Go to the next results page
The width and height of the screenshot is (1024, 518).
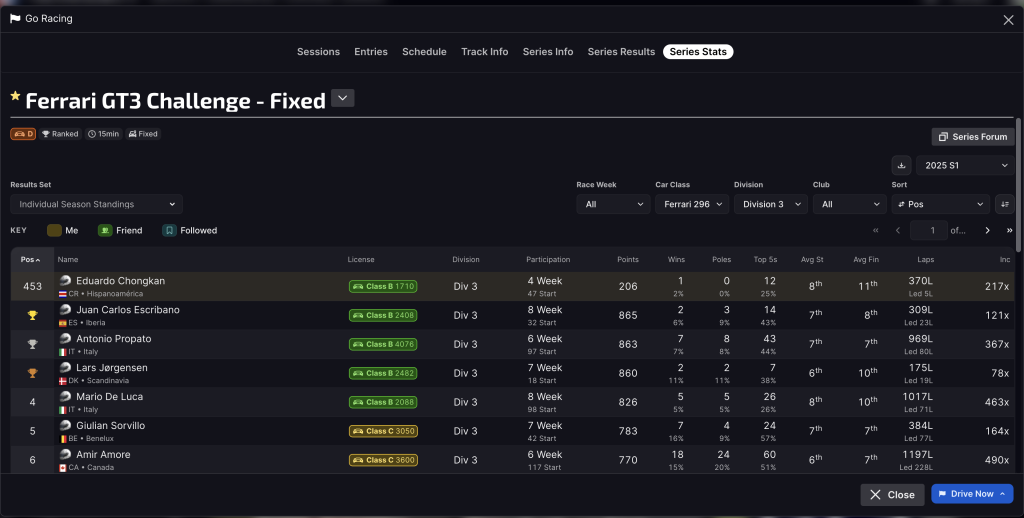[x=987, y=230]
